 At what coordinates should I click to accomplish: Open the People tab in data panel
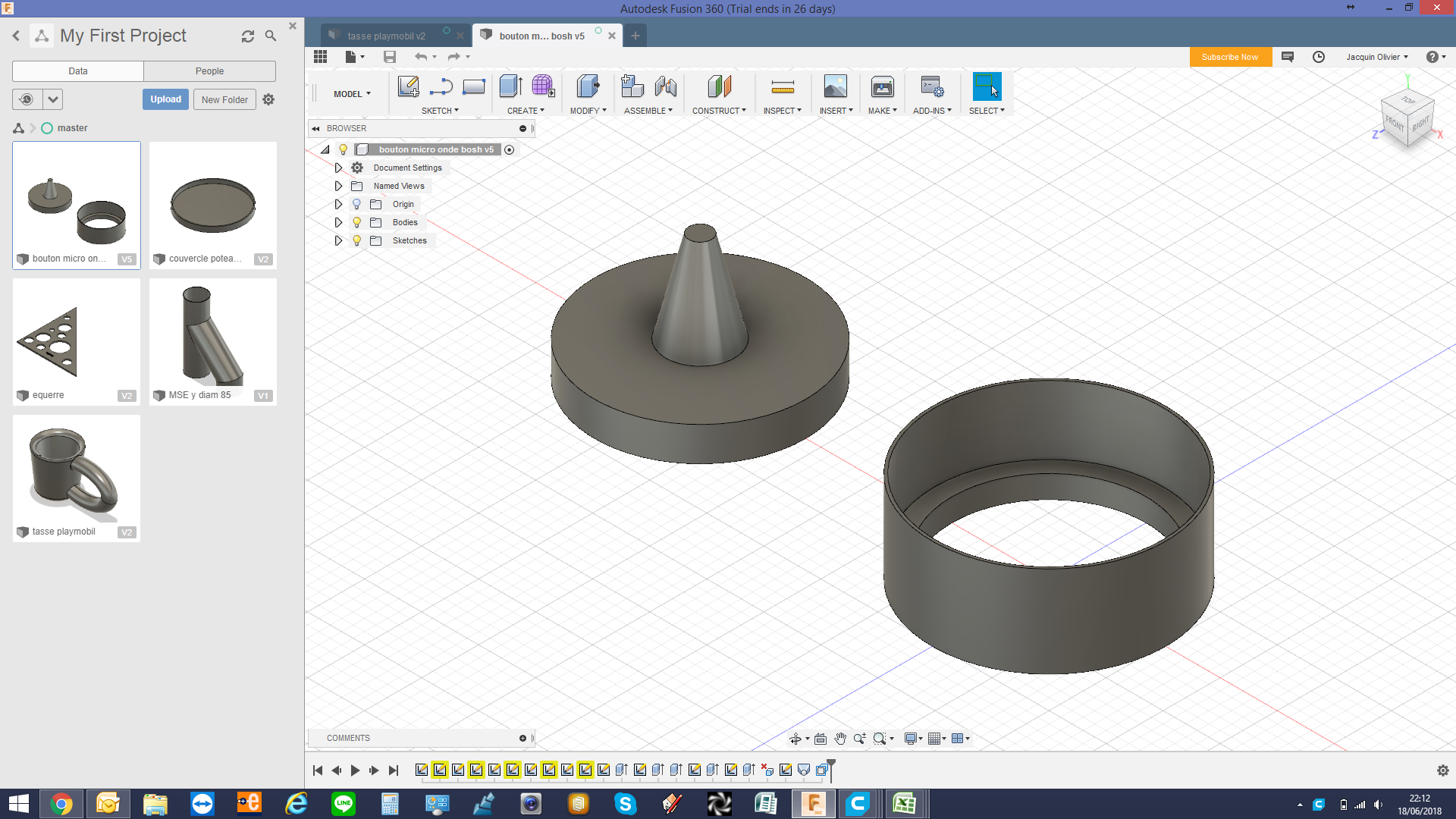click(x=209, y=71)
